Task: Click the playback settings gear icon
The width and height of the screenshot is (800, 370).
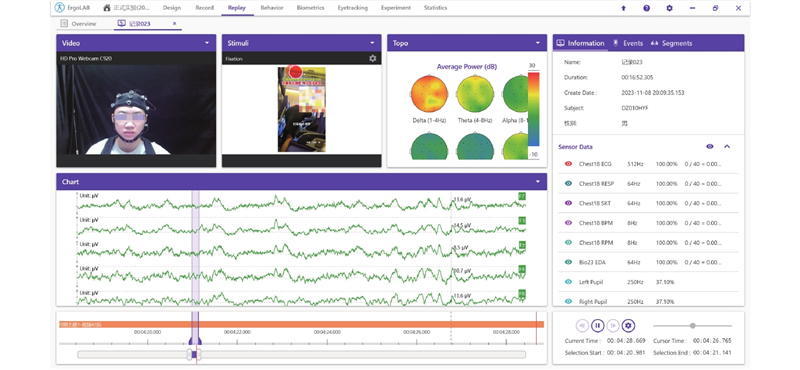Action: coord(628,326)
